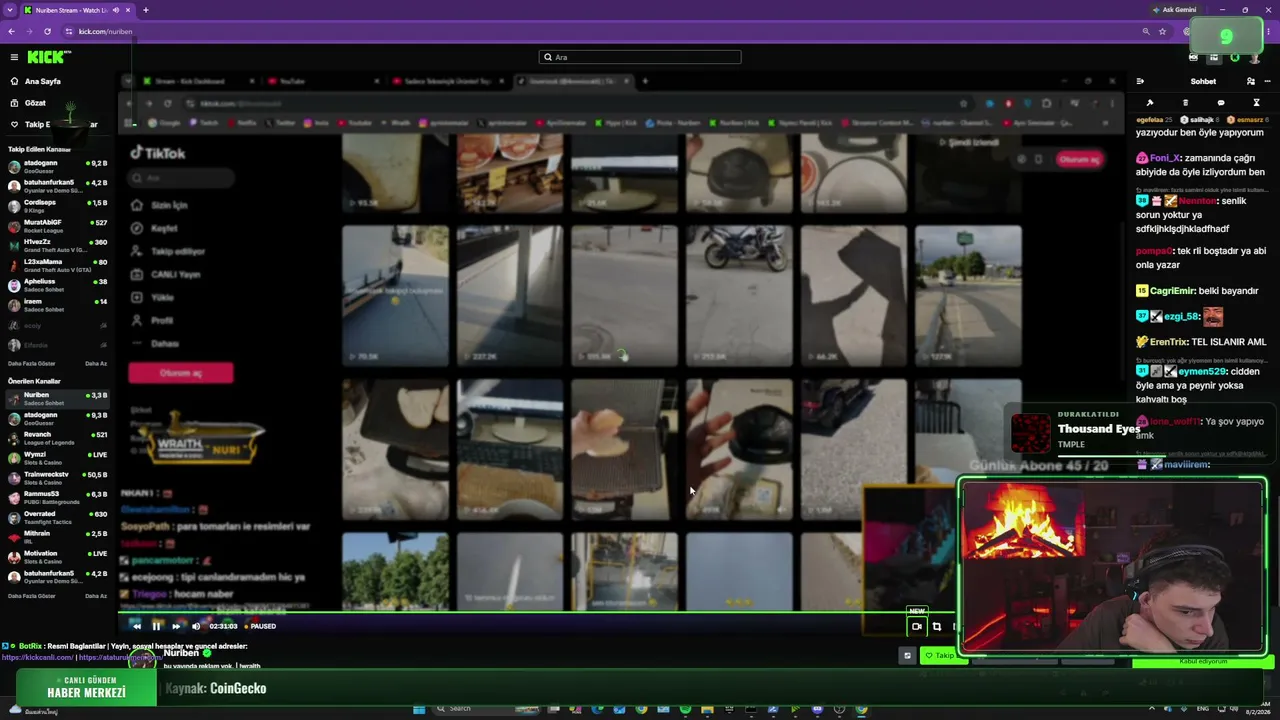
Task: Open the followed batuhanfurkan5 channel row
Action: coord(57,186)
